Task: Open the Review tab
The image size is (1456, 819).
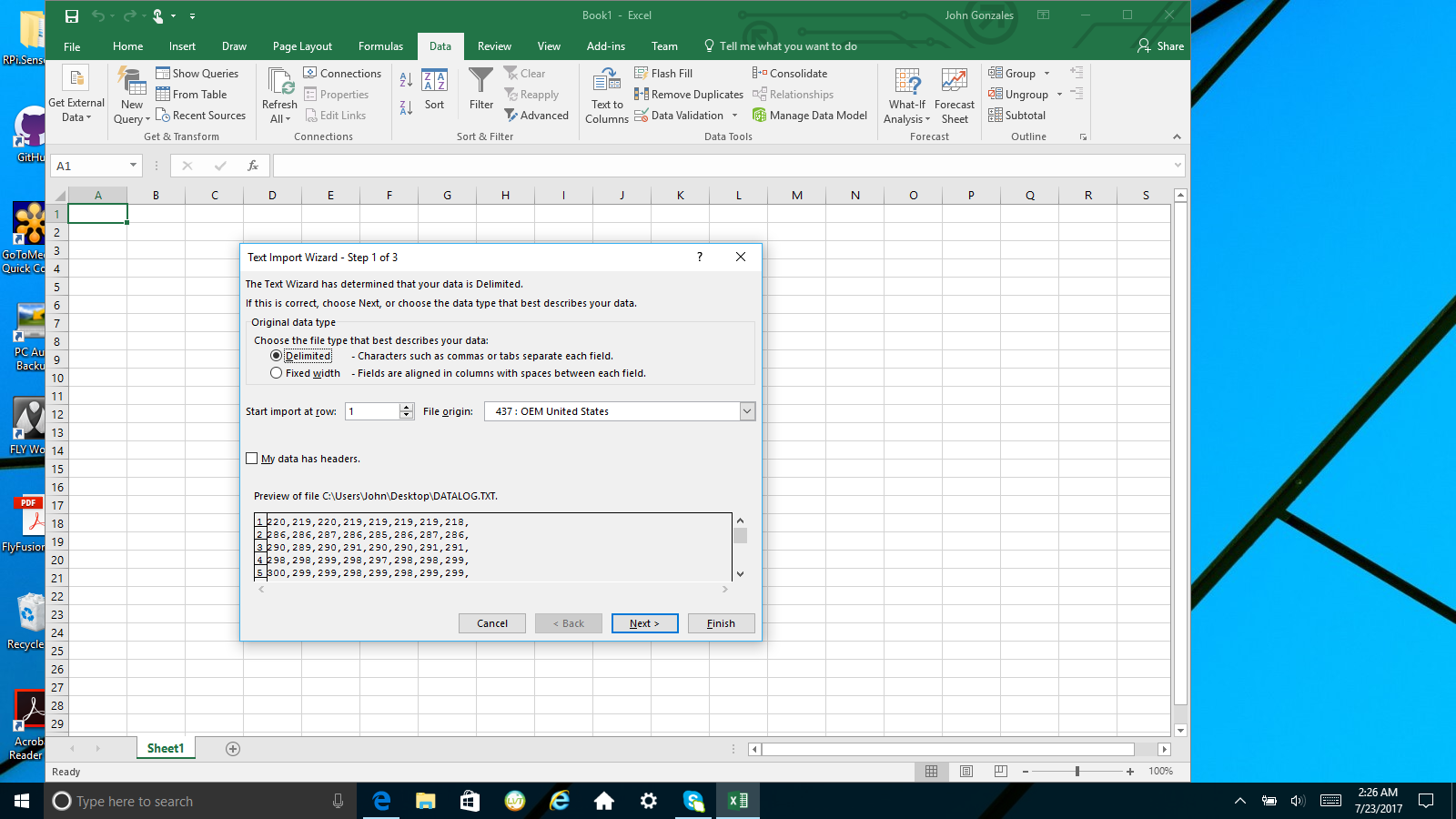Action: tap(494, 45)
